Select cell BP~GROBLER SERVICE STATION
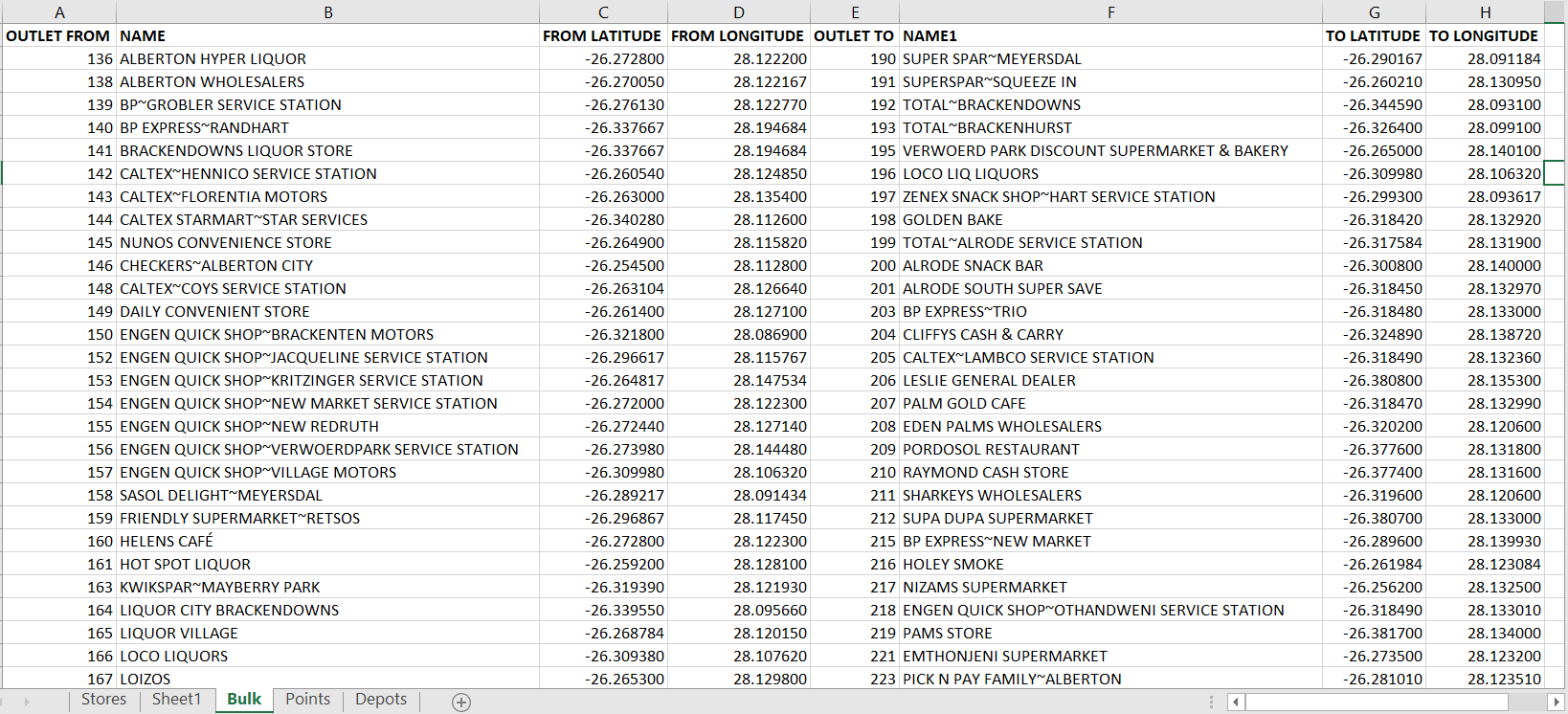The image size is (1568, 714). [x=328, y=104]
